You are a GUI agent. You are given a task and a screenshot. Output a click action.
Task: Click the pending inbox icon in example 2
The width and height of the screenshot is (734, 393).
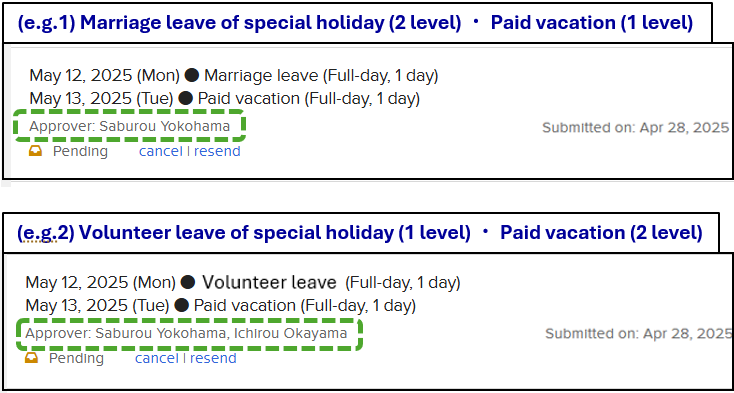[32, 358]
